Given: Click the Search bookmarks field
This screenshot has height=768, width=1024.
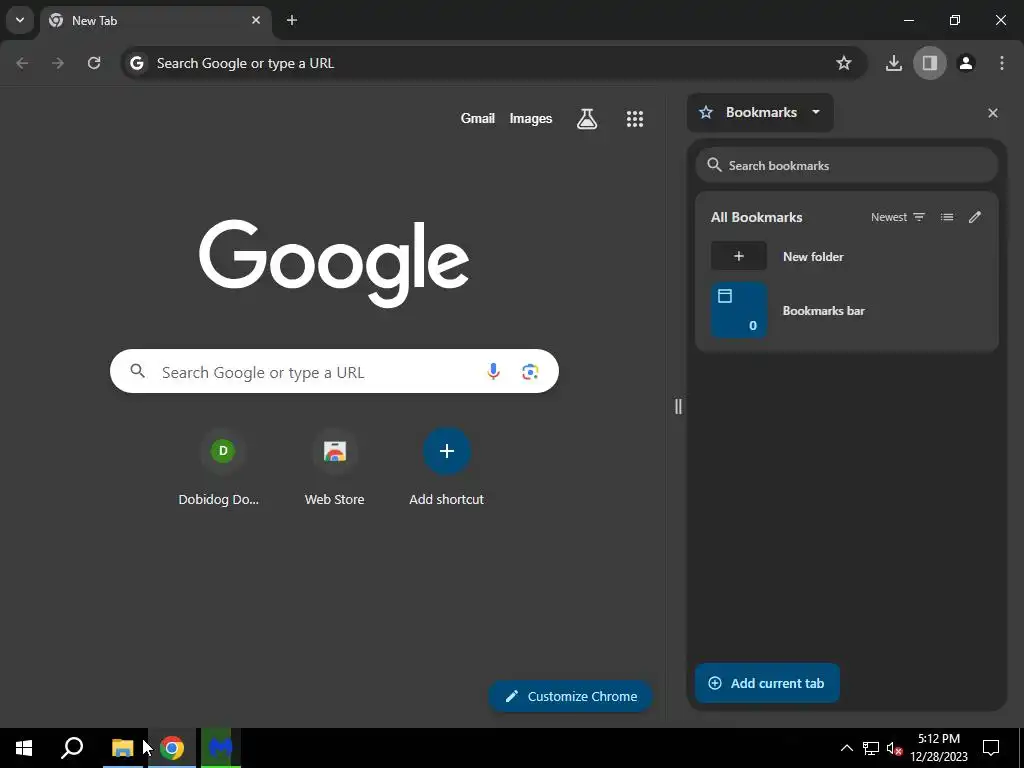Looking at the screenshot, I should [847, 165].
